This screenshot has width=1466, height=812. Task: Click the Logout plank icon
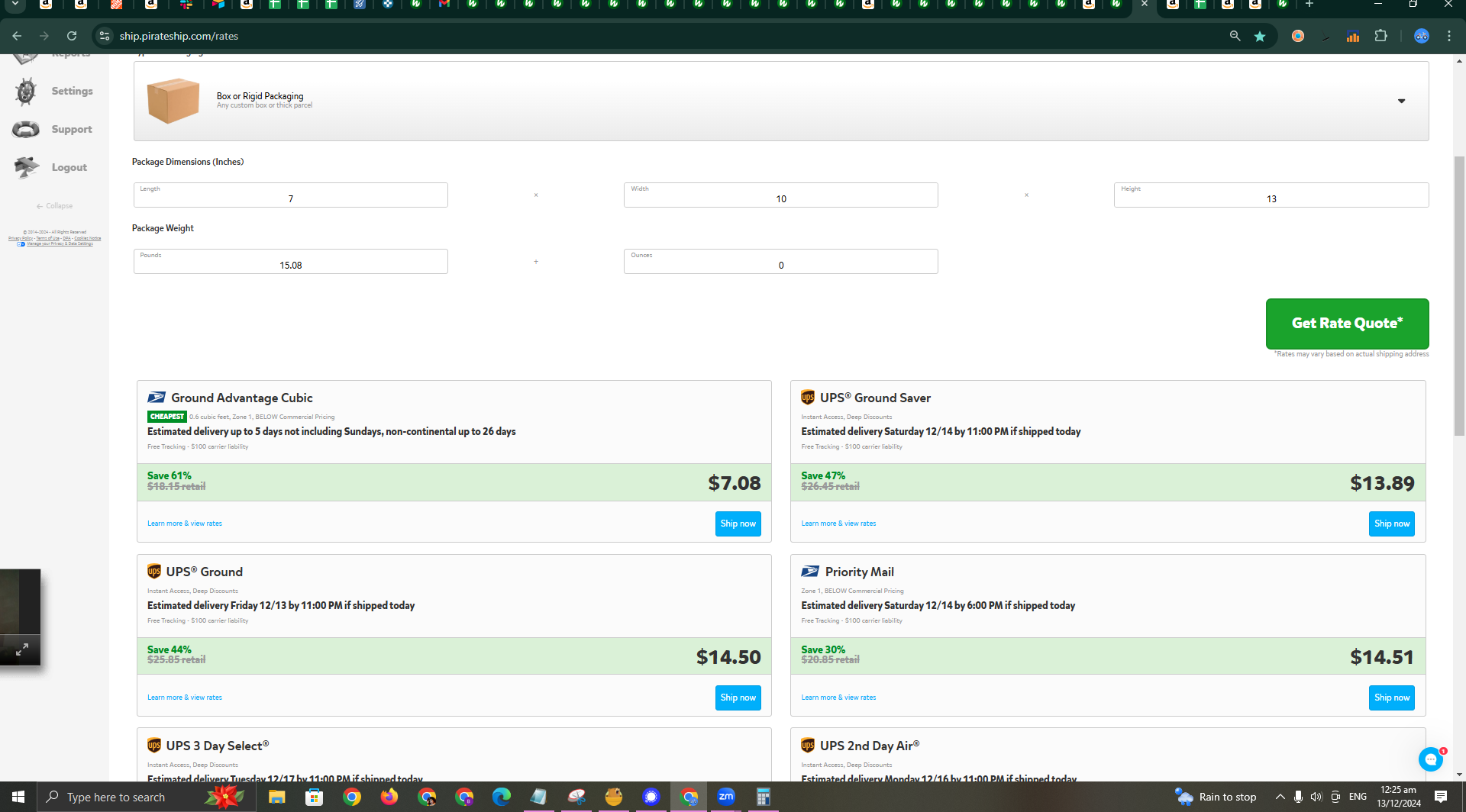[26, 167]
